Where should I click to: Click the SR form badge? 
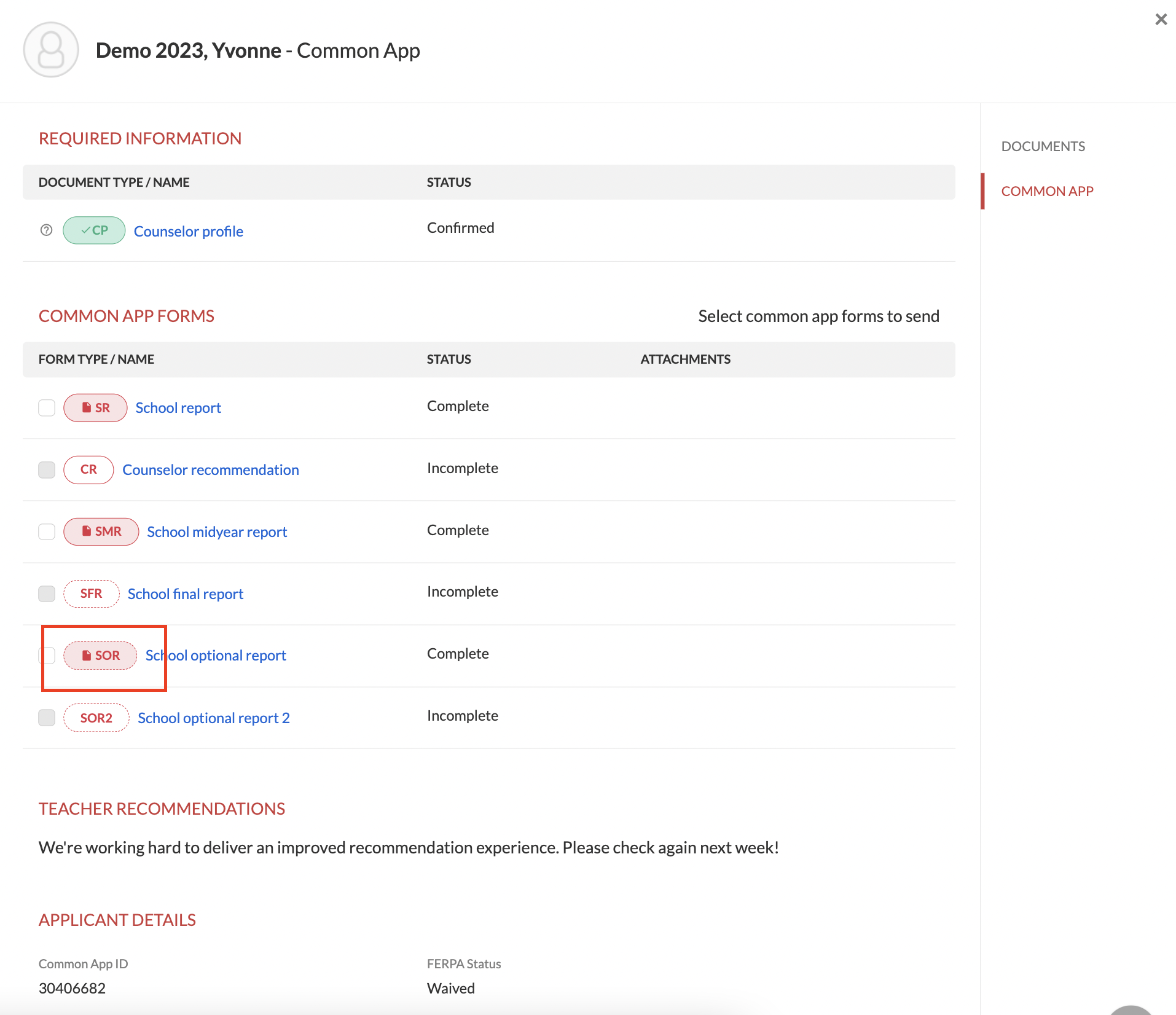(x=95, y=408)
